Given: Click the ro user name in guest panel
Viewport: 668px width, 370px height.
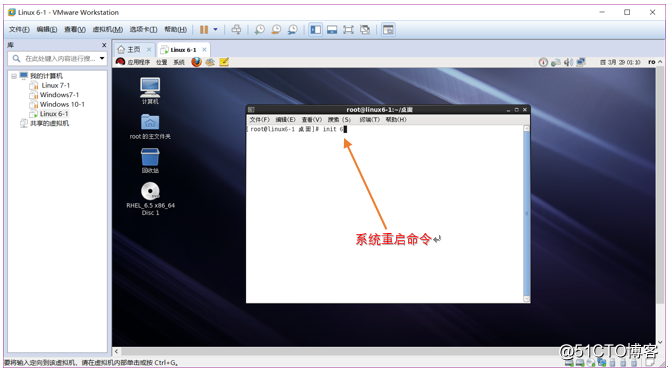Looking at the screenshot, I should pos(651,62).
